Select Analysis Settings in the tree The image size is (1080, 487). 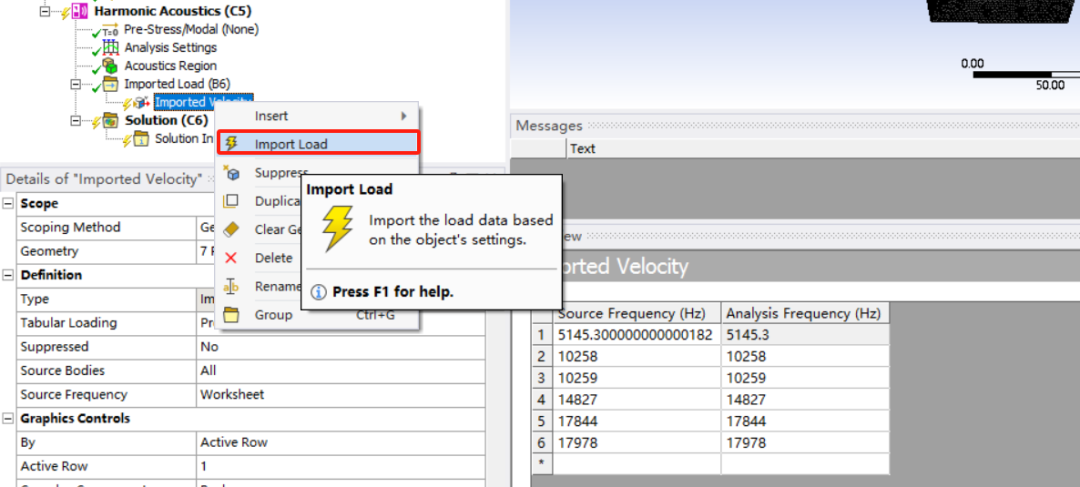click(170, 48)
